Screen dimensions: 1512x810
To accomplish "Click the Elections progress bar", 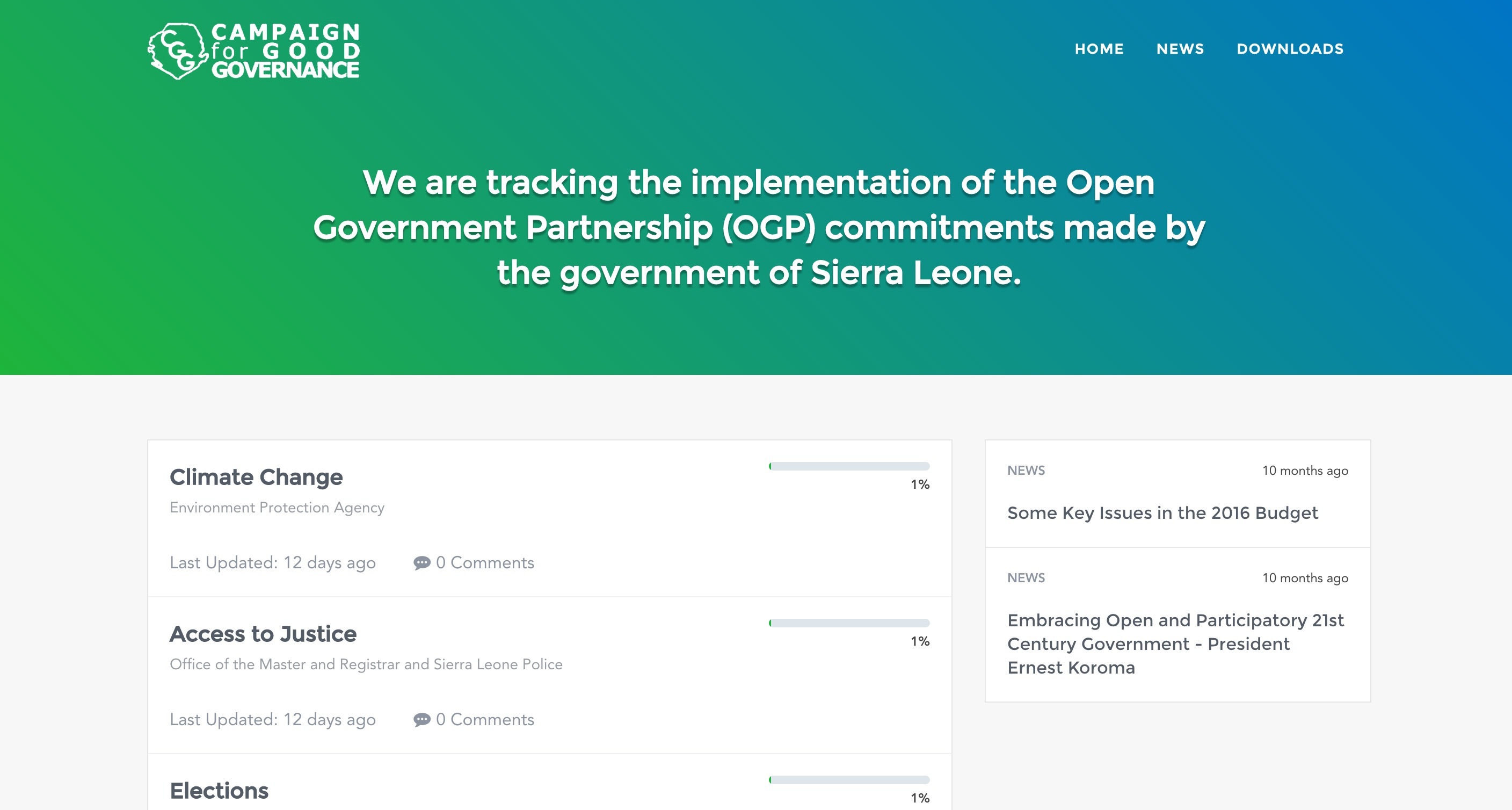I will tap(849, 780).
